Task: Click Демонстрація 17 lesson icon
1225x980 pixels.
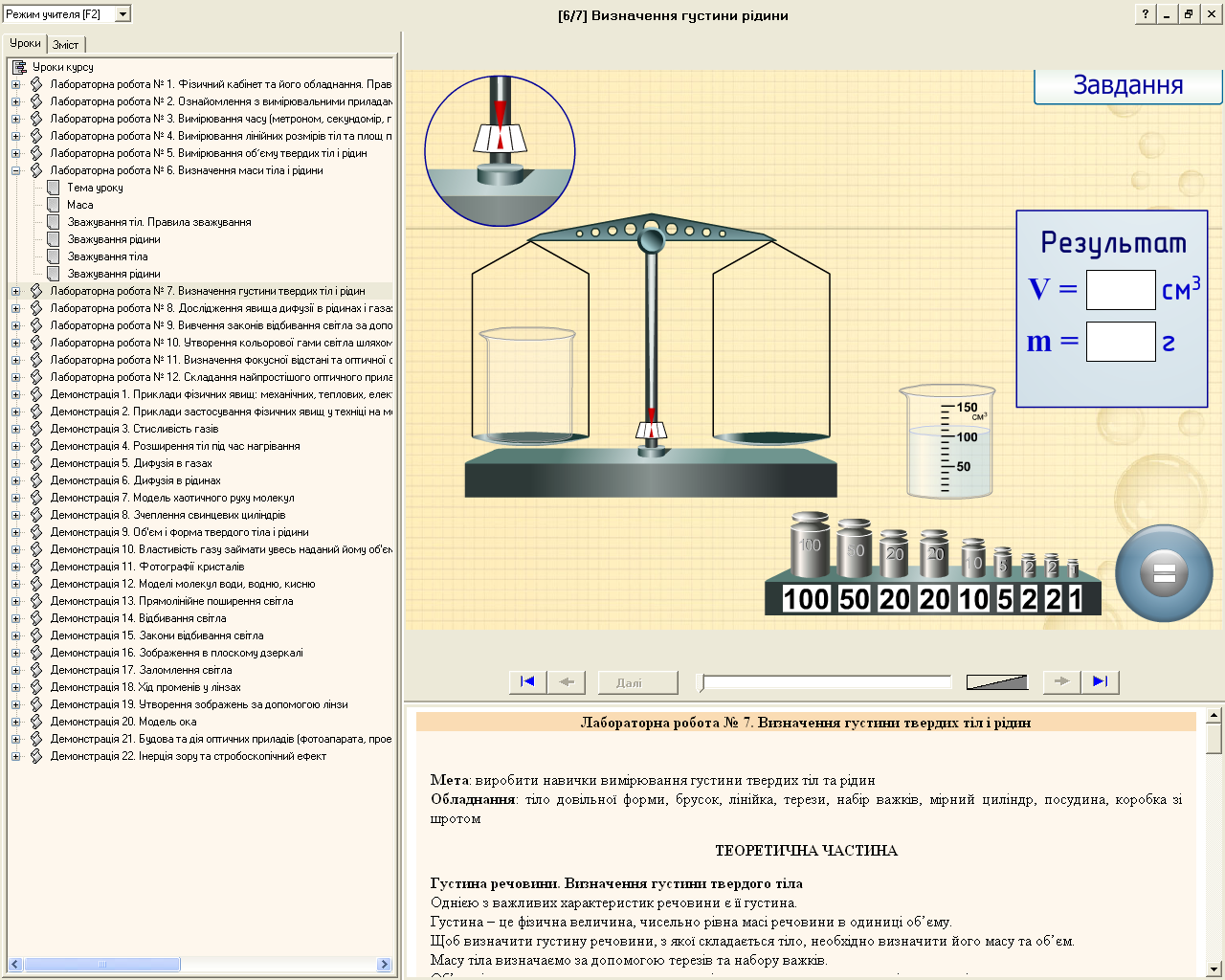Action: [x=36, y=670]
